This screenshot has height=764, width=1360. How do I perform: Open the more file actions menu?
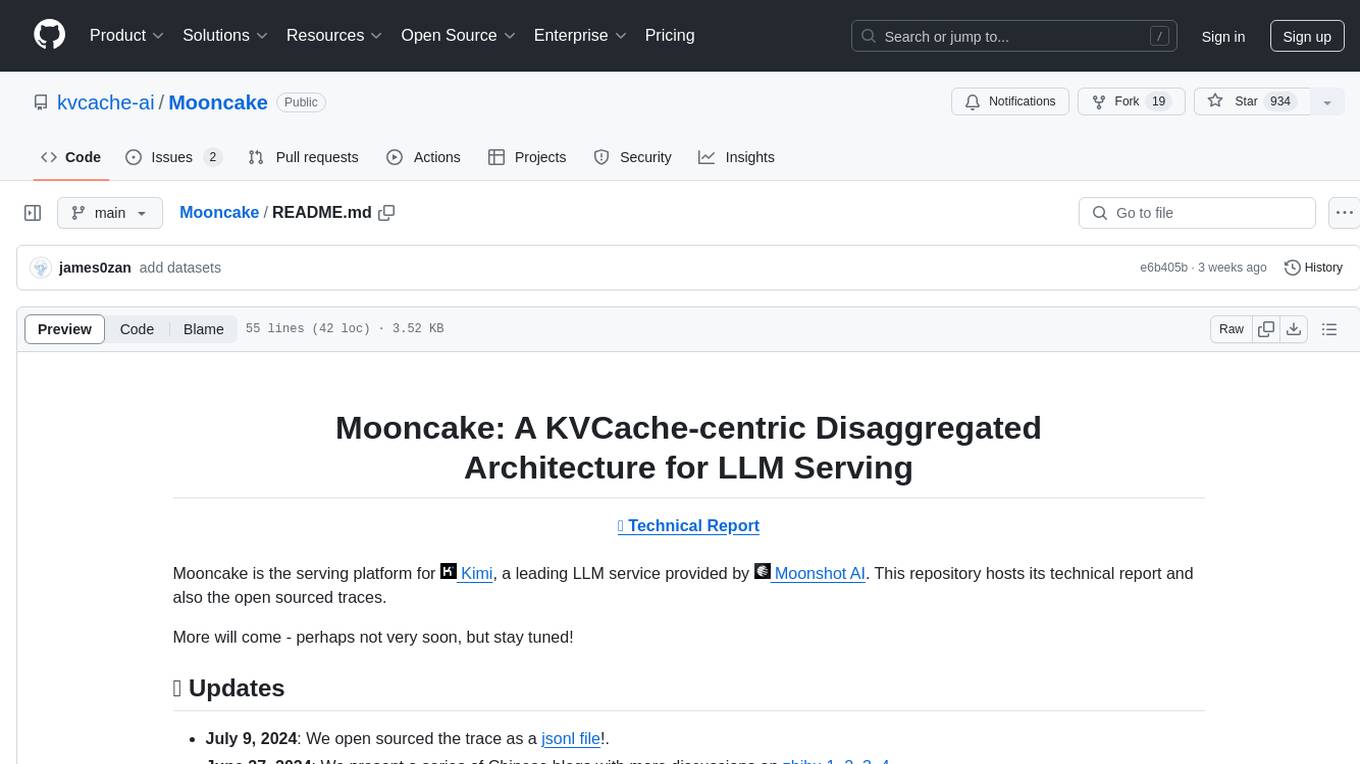click(x=1345, y=213)
